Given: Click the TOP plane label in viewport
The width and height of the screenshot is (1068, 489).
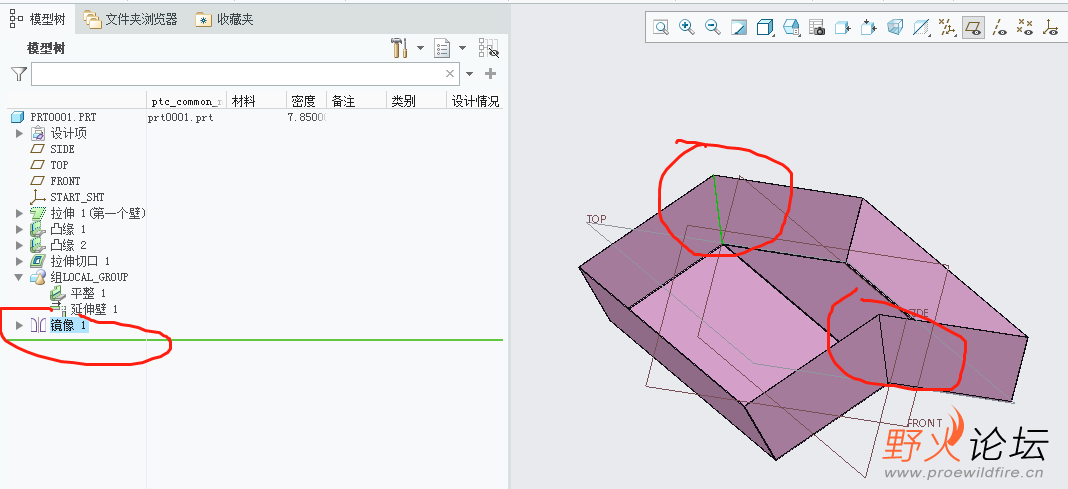Looking at the screenshot, I should [597, 219].
